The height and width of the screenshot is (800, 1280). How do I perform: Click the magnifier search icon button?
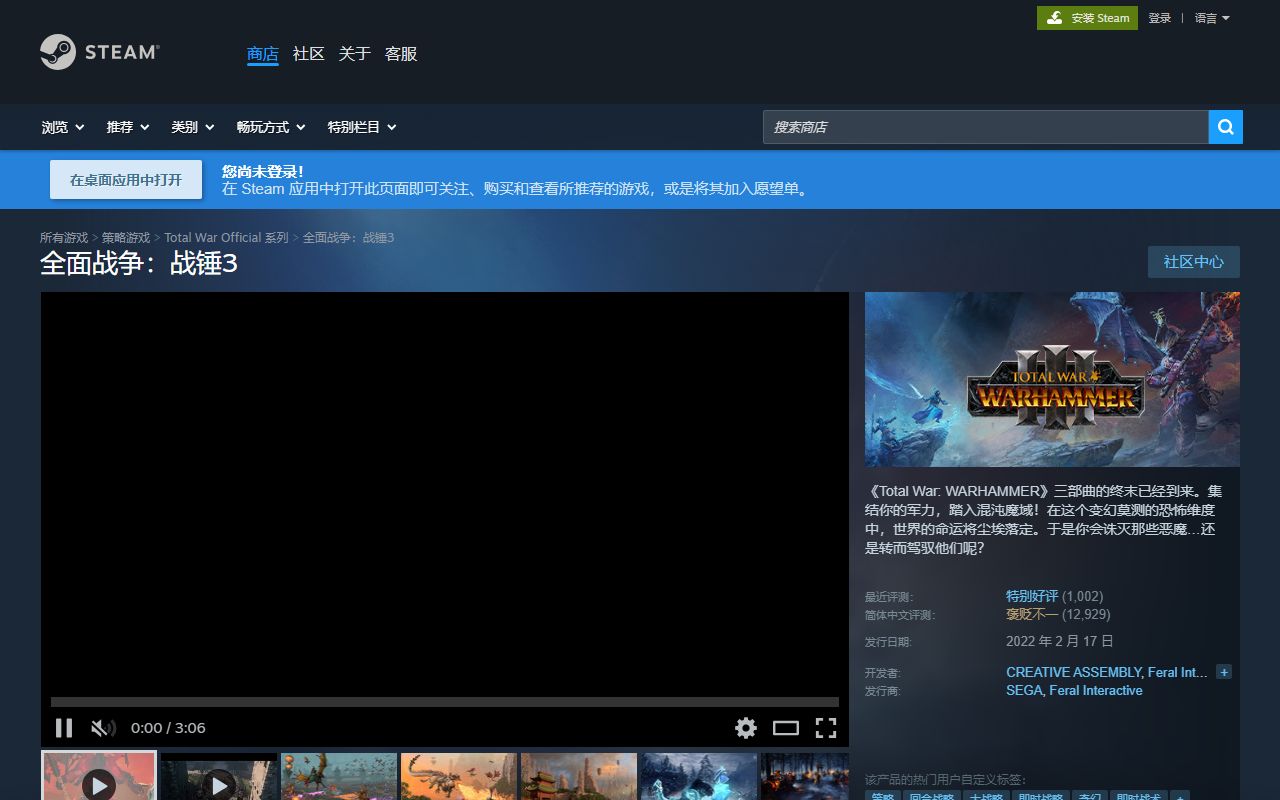coord(1226,127)
